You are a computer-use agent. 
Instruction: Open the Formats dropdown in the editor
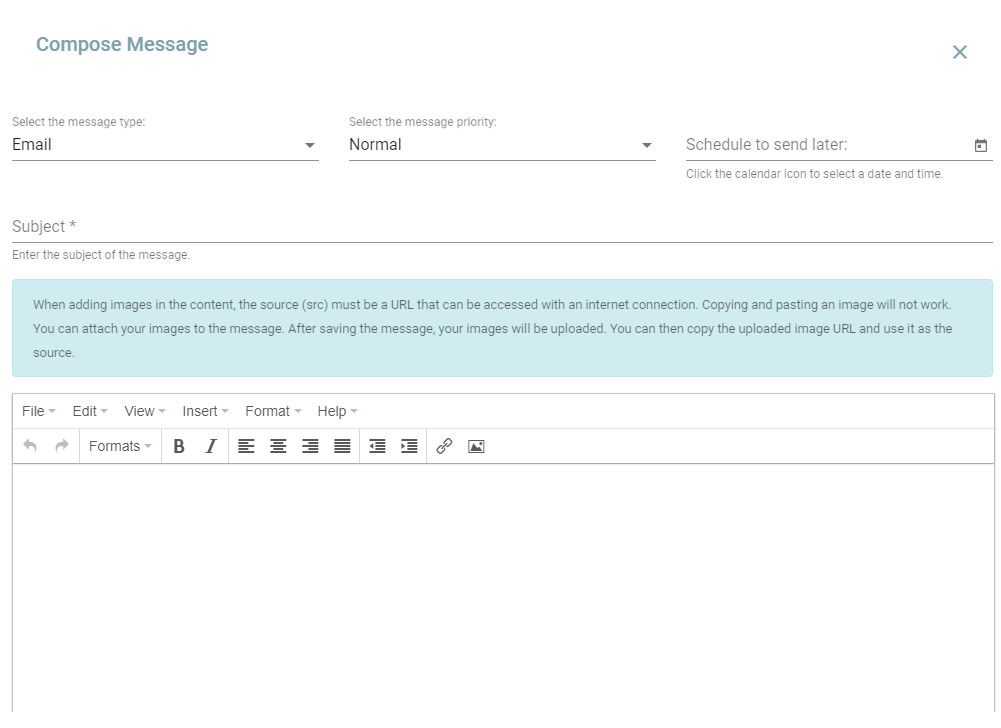119,446
